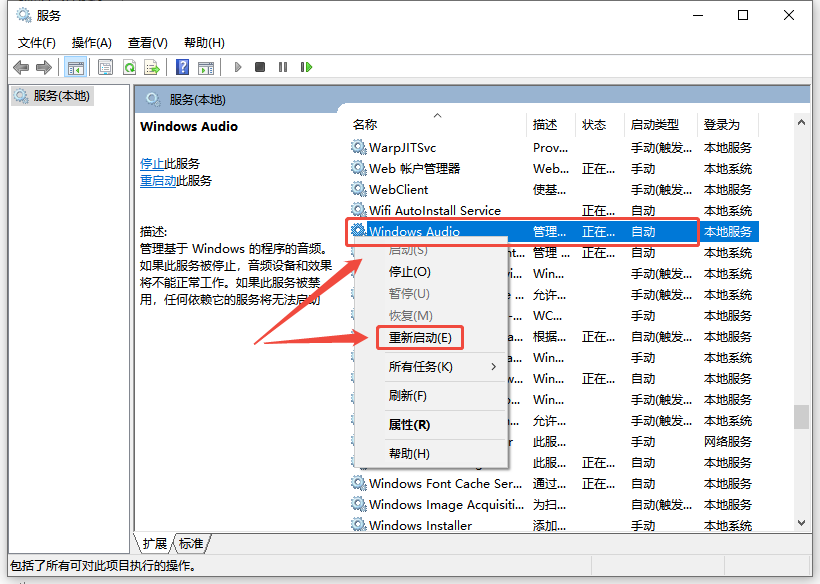Click the Pause service toolbar icon

[x=283, y=67]
